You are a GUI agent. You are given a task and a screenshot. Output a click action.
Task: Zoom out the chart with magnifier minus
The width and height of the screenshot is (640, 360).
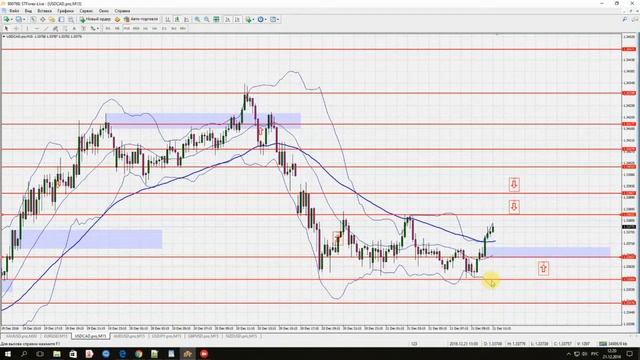click(x=207, y=19)
